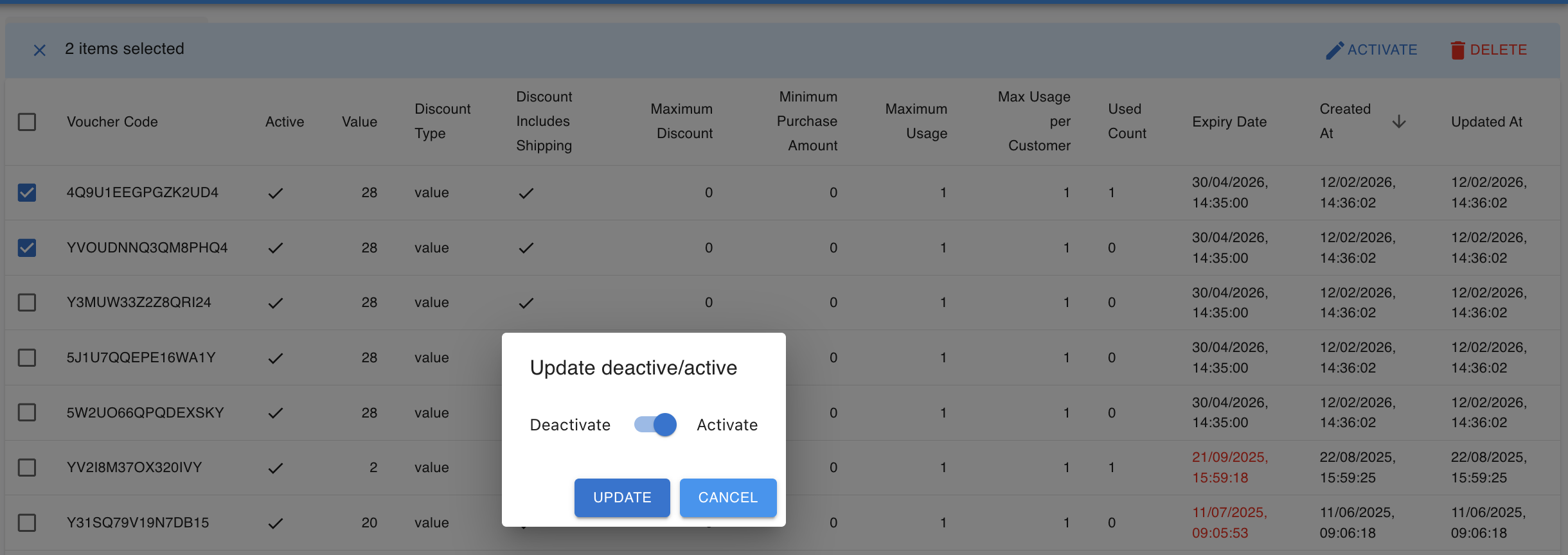Viewport: 1568px width, 555px height.
Task: Click the Used Count column header
Action: coord(1127,121)
